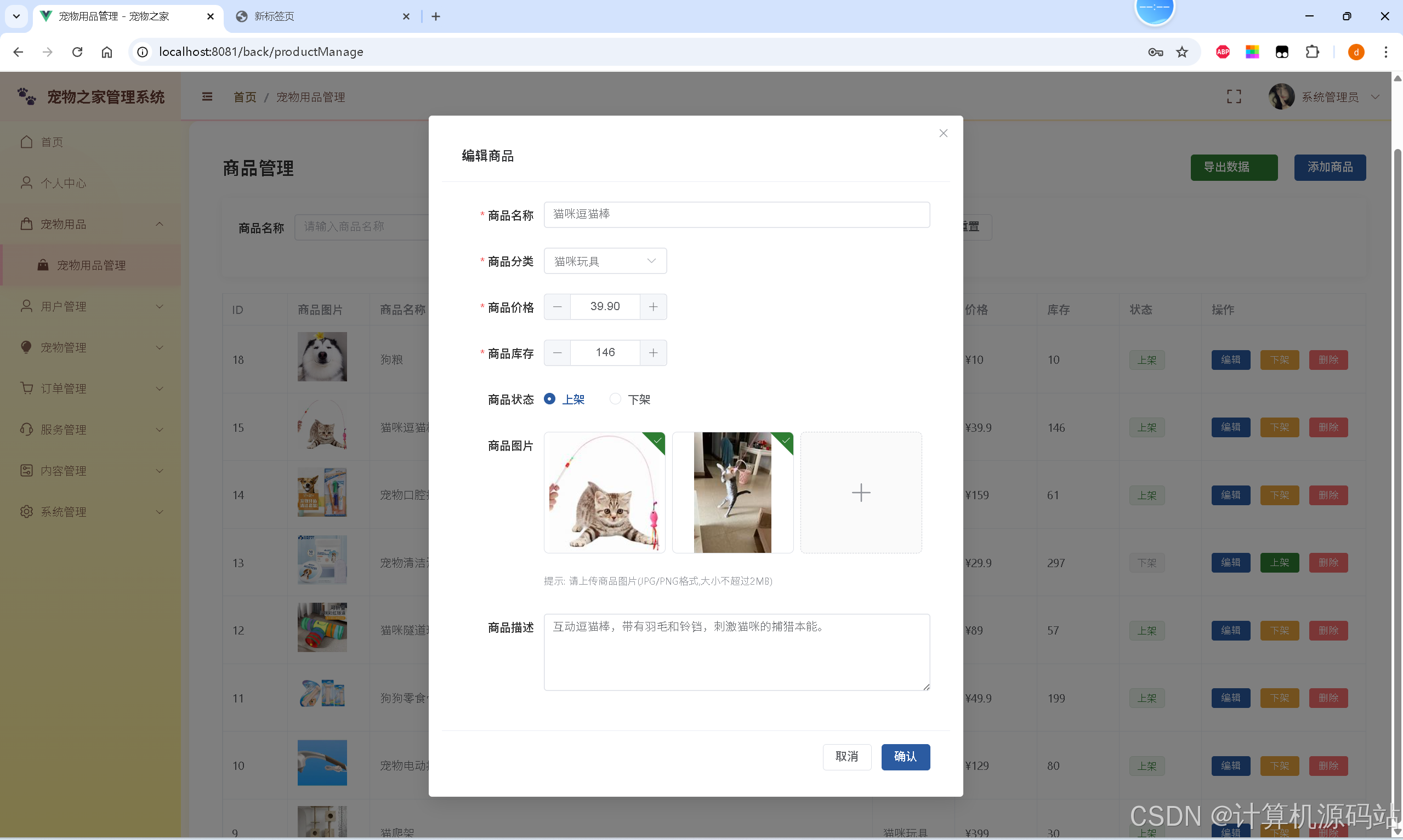This screenshot has height=840, width=1403.
Task: Decrease 商品库存 with minus button
Action: click(x=557, y=353)
